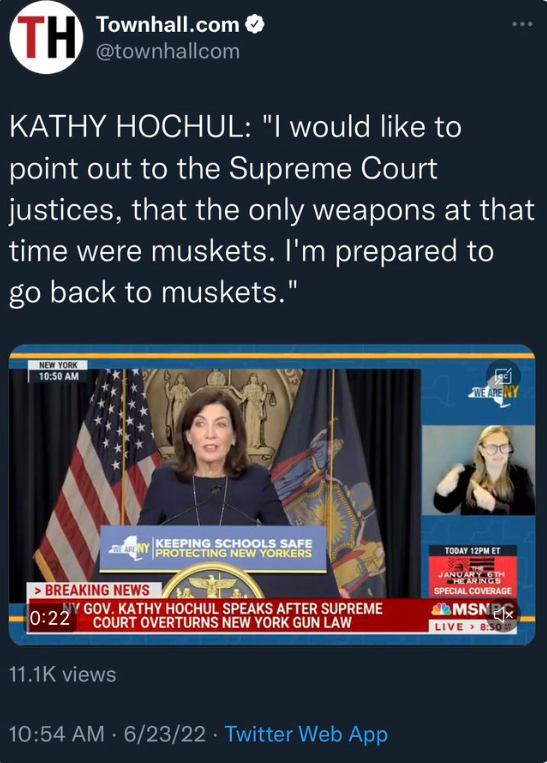The height and width of the screenshot is (763, 547).
Task: Click the 10:54 AM tweet timestamp
Action: point(56,734)
